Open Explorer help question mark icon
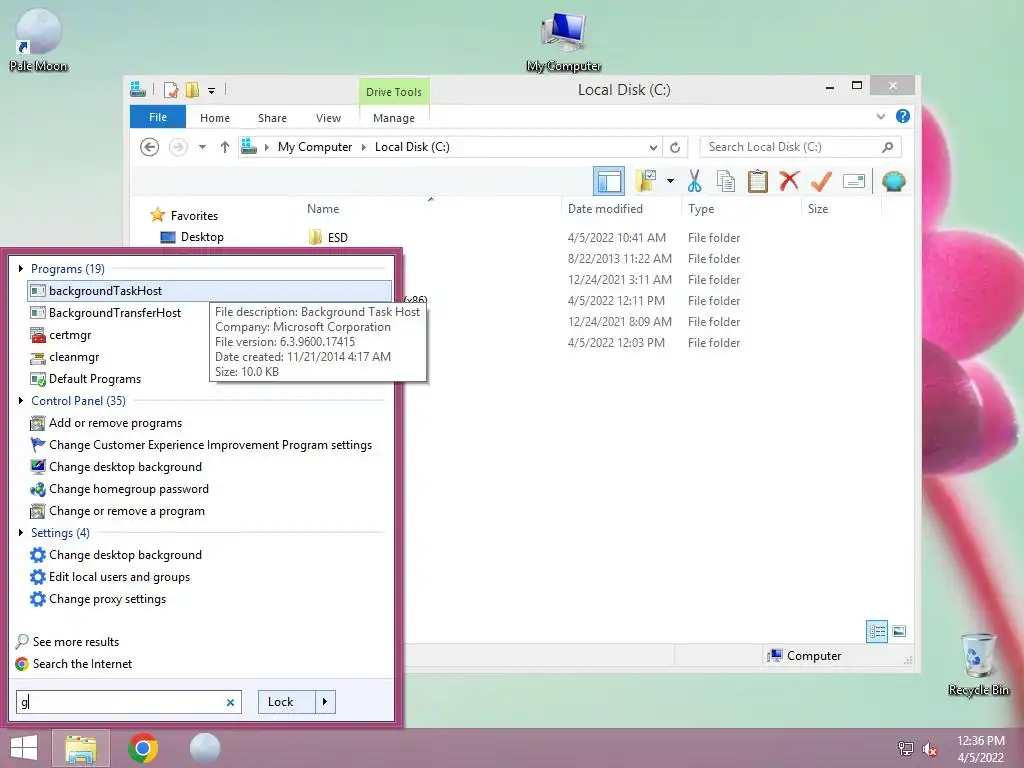 pos(903,116)
